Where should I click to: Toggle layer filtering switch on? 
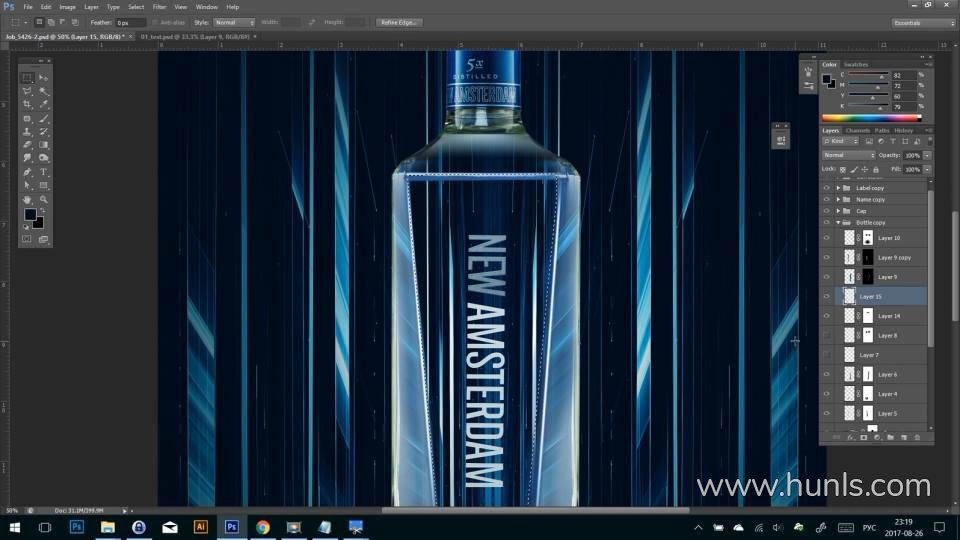pos(930,141)
